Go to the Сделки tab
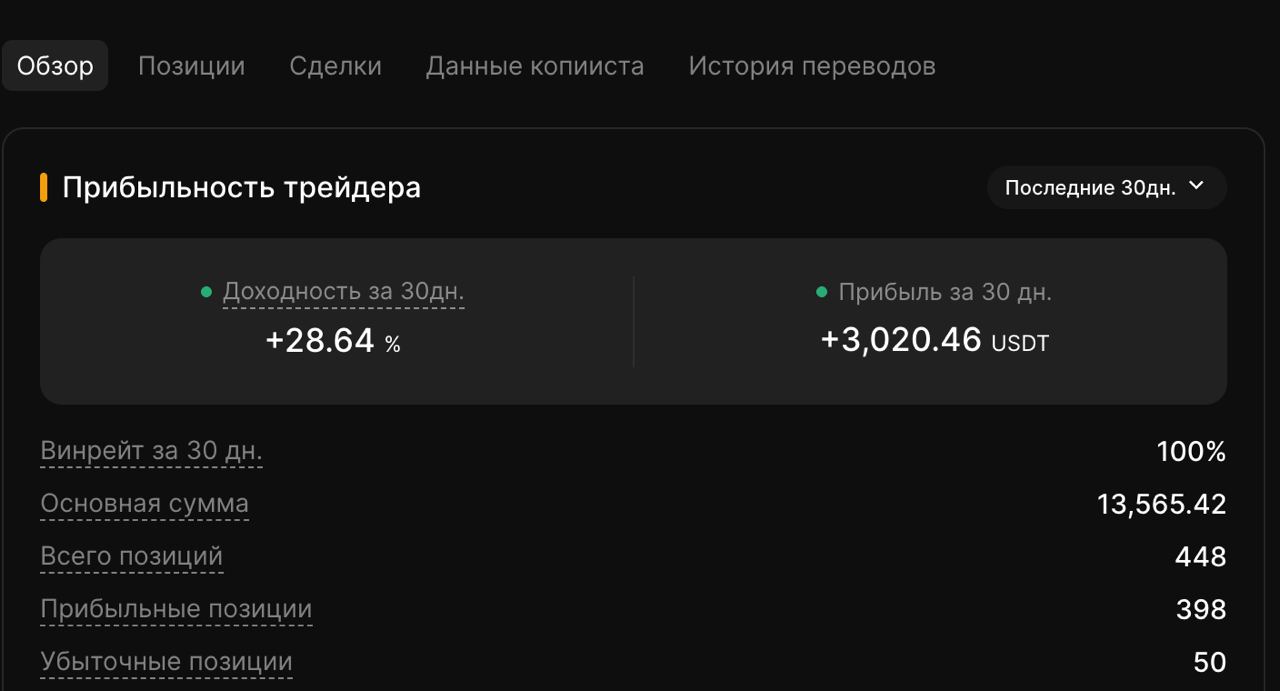 pyautogui.click(x=335, y=66)
